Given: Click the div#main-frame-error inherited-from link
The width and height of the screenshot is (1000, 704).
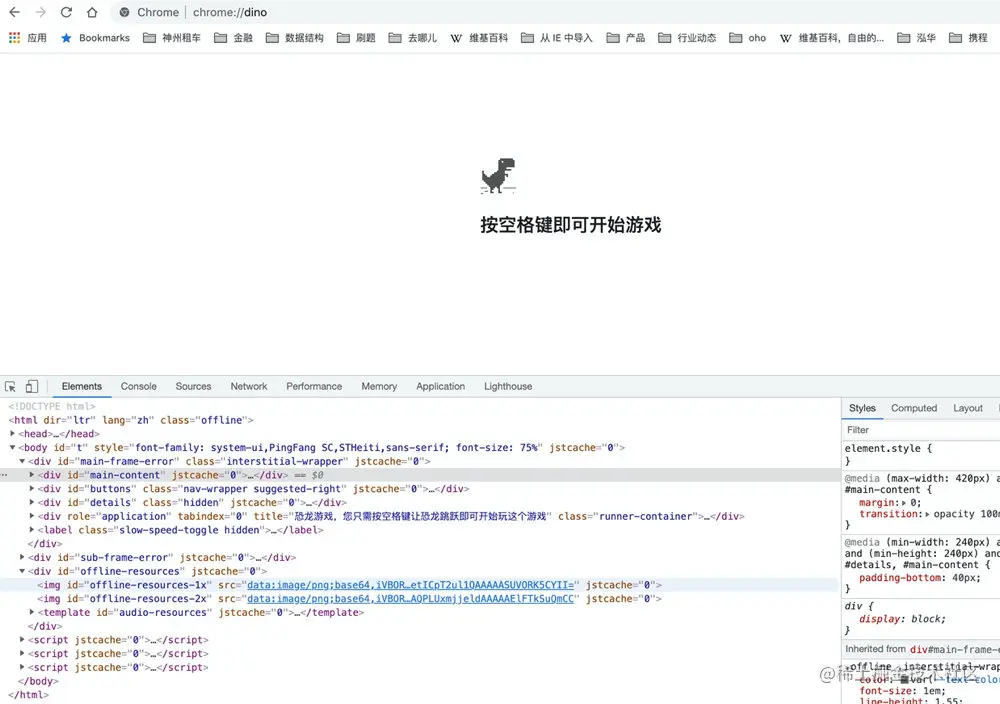Looking at the screenshot, I should click(955, 649).
